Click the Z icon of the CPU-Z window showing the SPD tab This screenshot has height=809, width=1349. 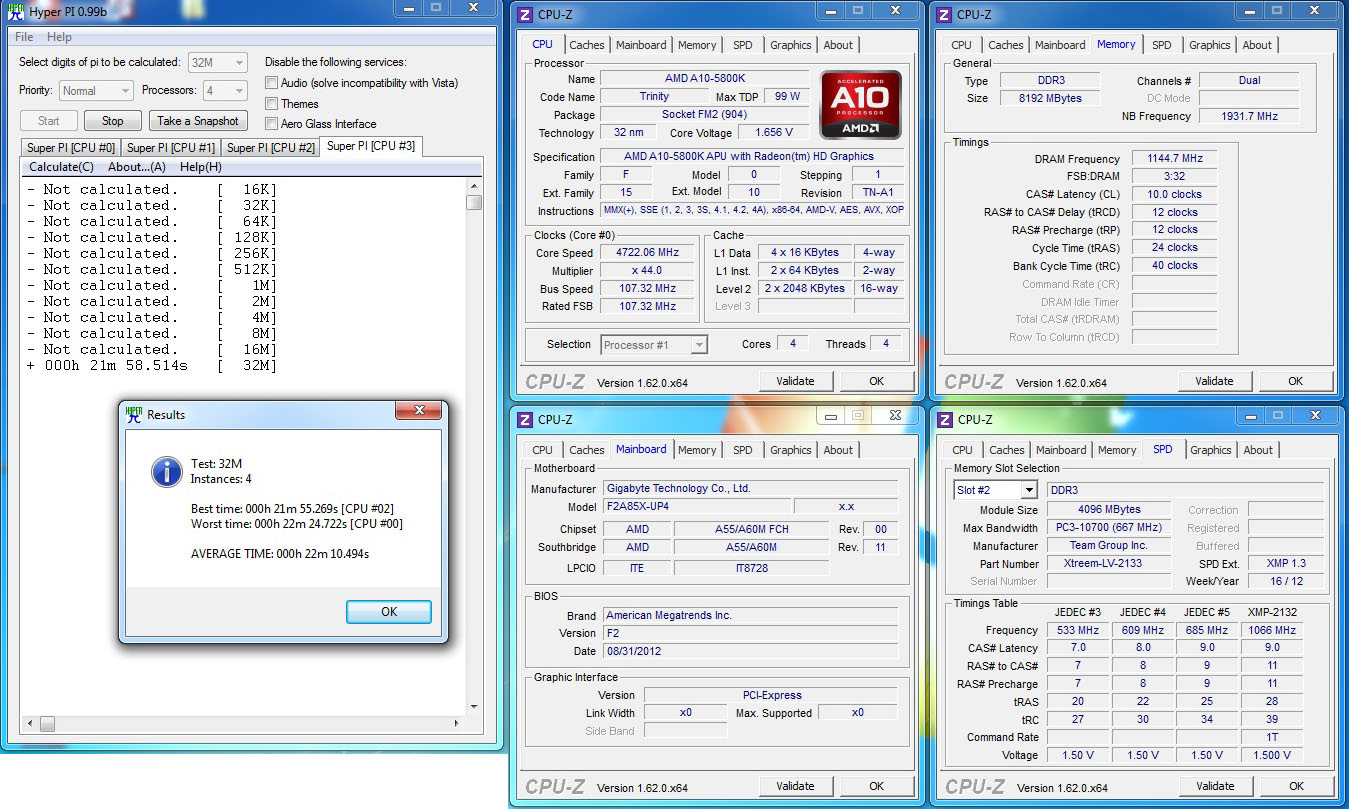tap(945, 419)
